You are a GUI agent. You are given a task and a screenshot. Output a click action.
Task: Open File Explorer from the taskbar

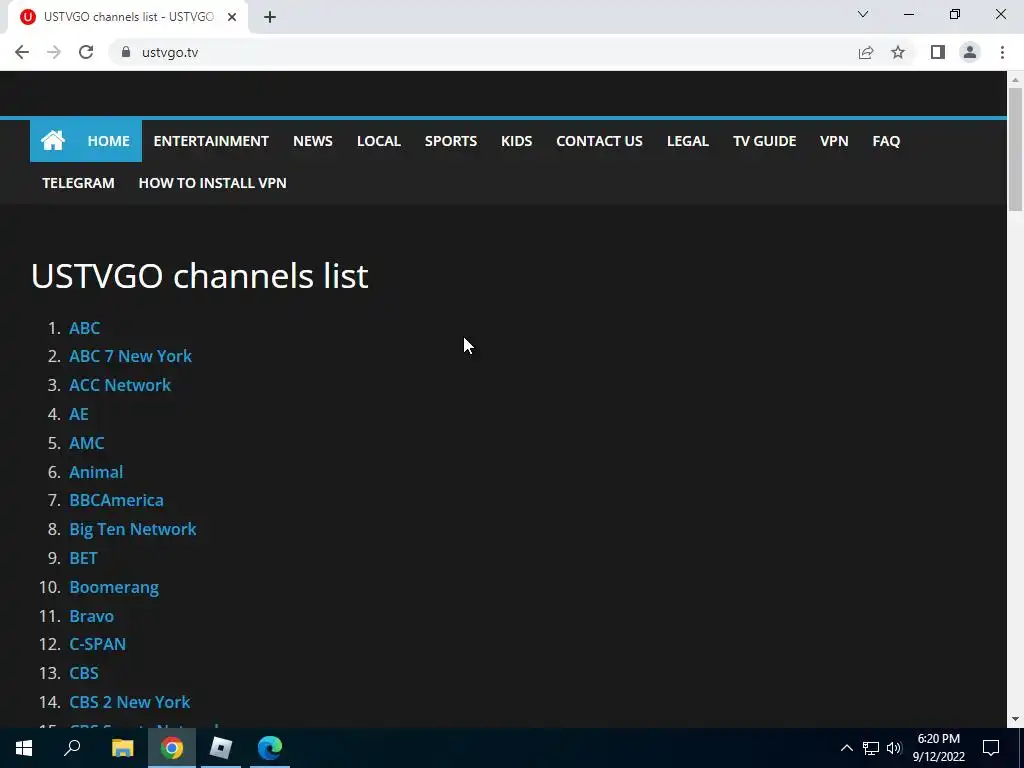pos(122,748)
